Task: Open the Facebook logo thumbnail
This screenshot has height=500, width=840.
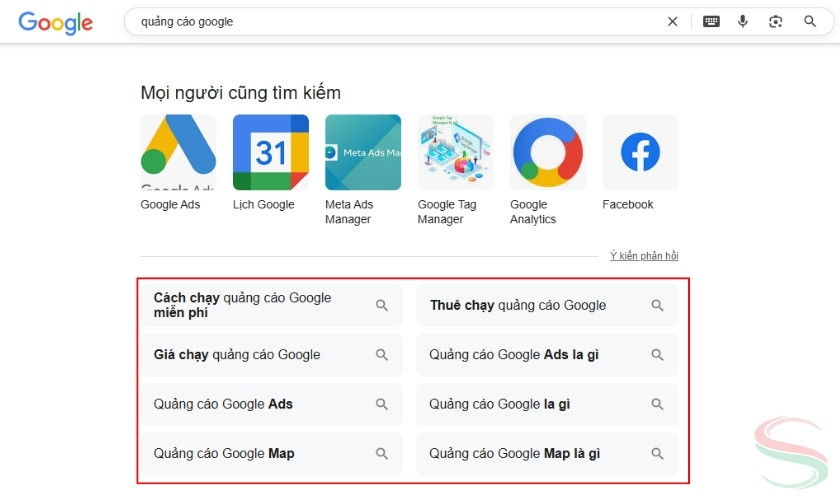Action: pyautogui.click(x=640, y=152)
